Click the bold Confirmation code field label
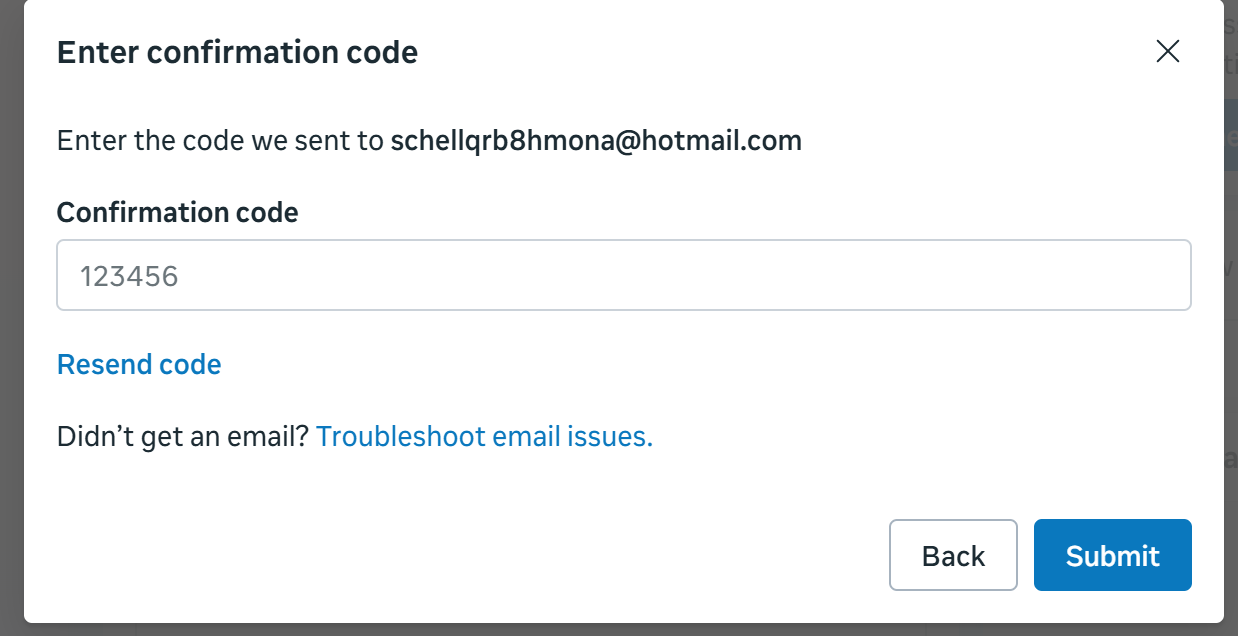 point(177,212)
